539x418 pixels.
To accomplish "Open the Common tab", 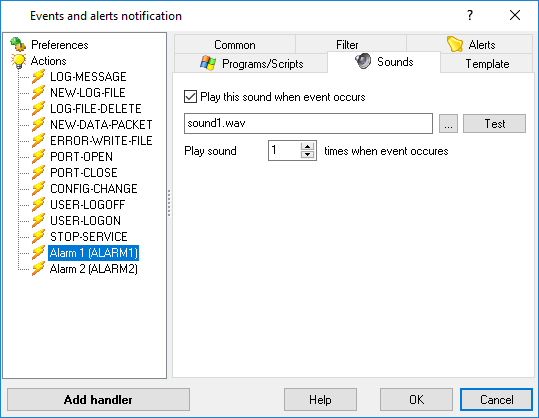I will 235,44.
